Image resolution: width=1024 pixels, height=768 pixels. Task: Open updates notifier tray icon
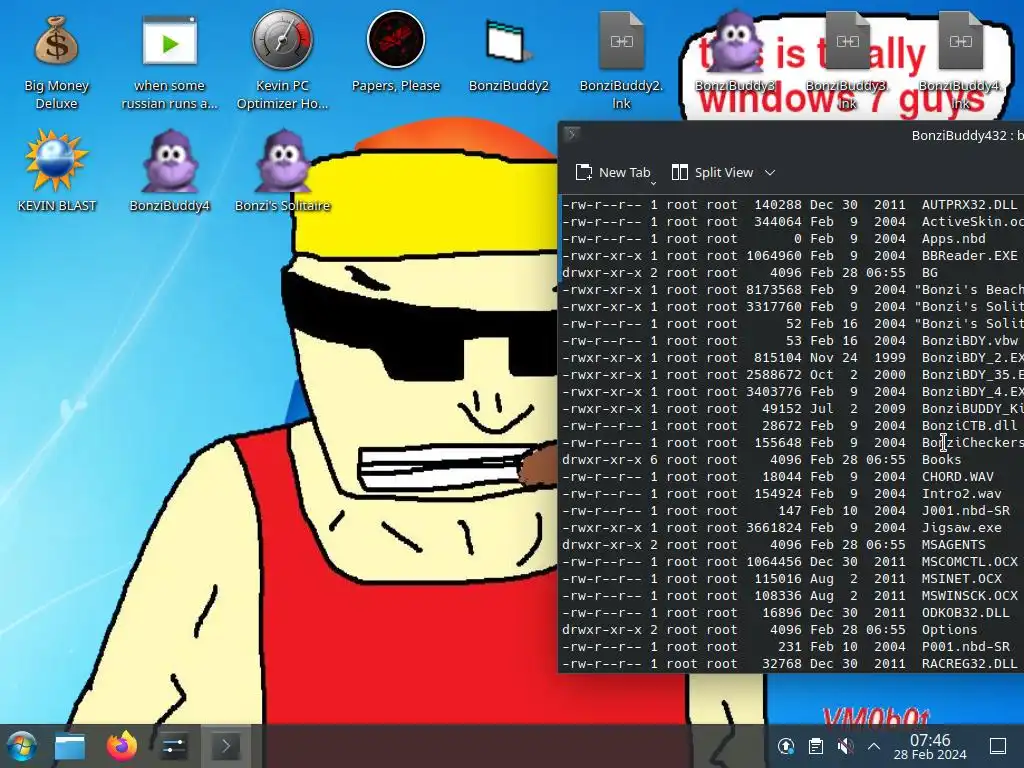(x=786, y=746)
